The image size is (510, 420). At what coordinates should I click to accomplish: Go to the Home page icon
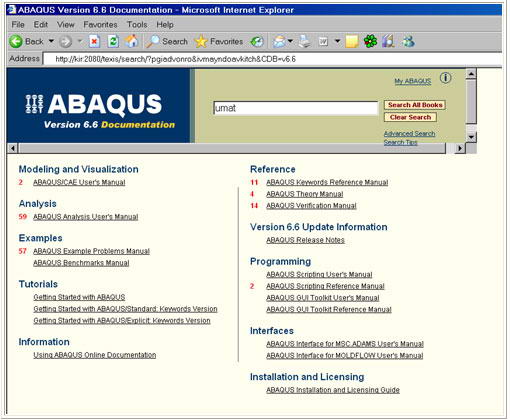click(x=132, y=41)
